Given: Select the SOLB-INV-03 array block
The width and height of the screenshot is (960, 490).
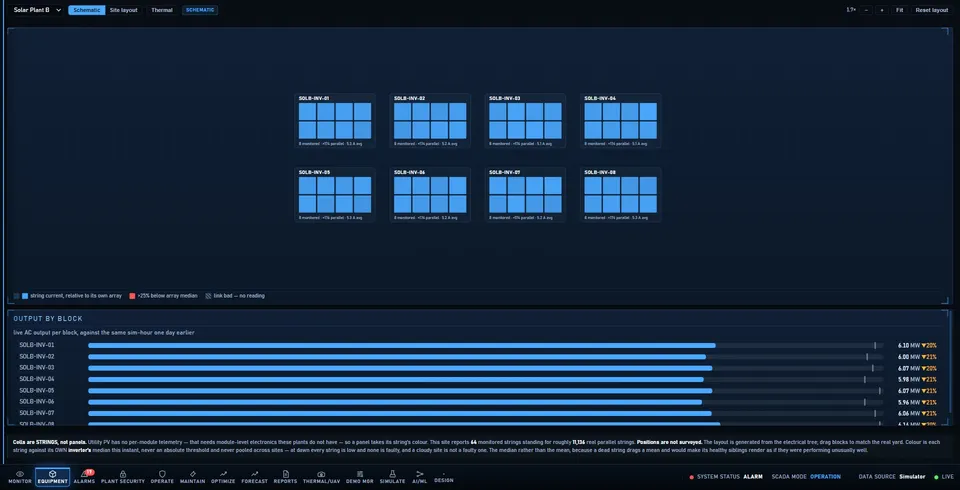Looking at the screenshot, I should pos(525,121).
